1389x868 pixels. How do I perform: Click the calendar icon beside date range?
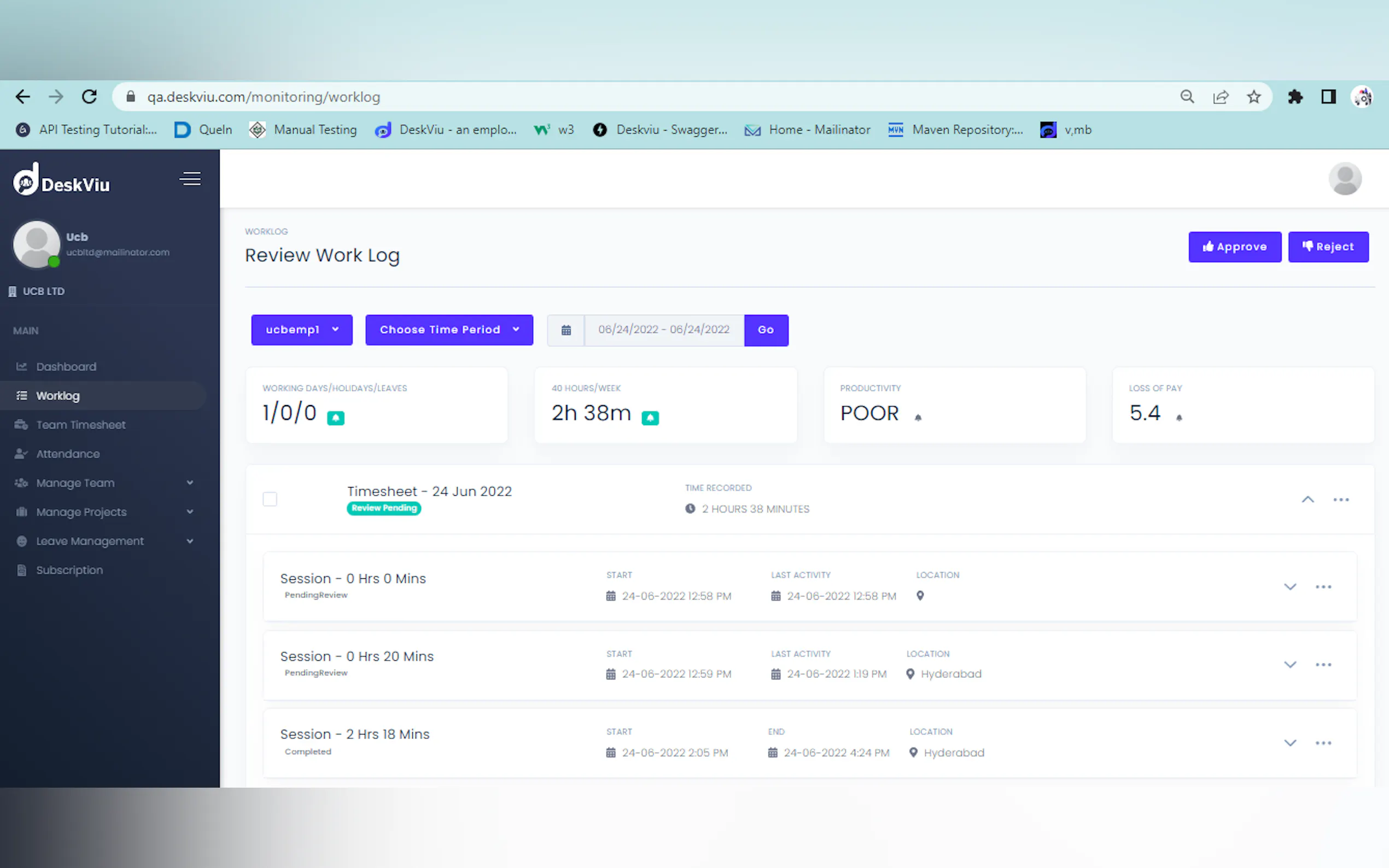click(565, 330)
